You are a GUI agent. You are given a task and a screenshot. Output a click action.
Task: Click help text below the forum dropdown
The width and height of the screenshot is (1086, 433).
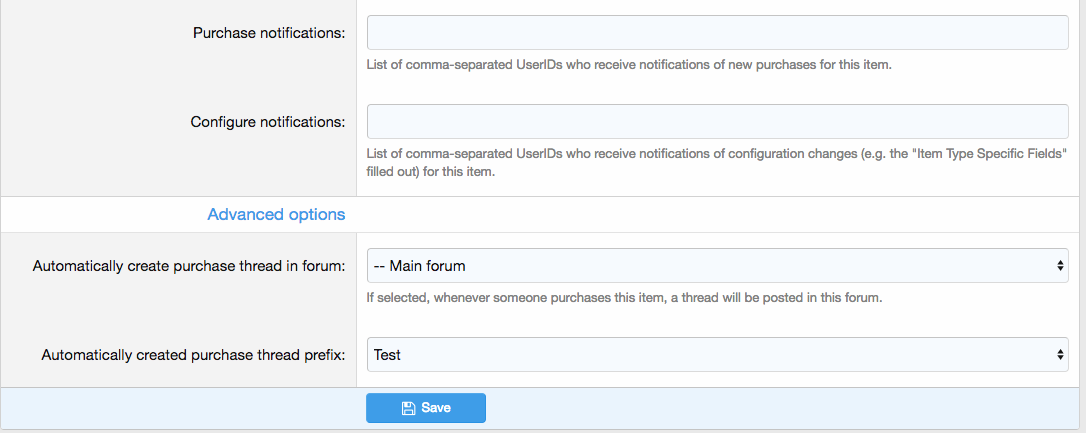pos(624,298)
